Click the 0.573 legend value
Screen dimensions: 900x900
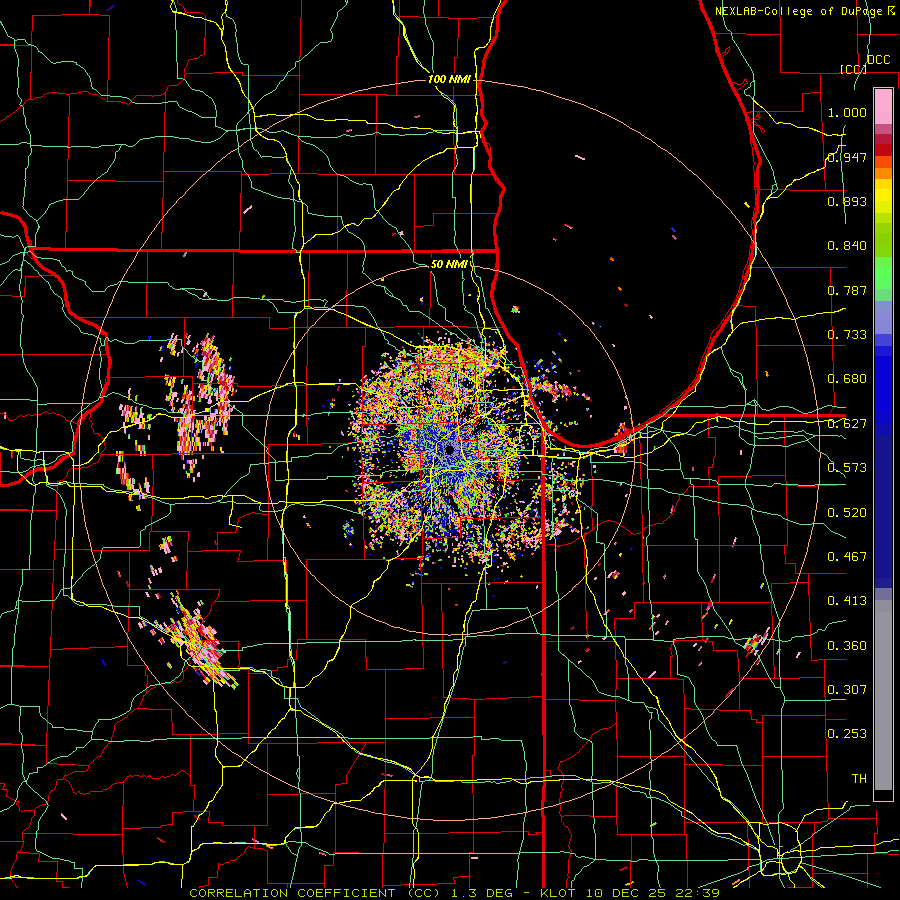847,468
